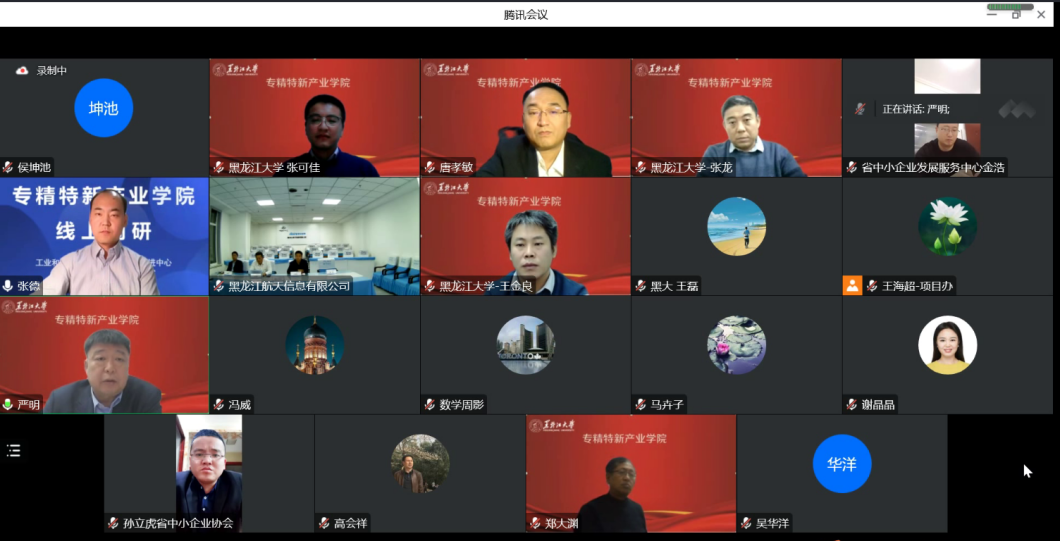Viewport: 1060px width, 541px height.
Task: Click the lotus flower avatar of 王海超
Action: pyautogui.click(x=946, y=226)
